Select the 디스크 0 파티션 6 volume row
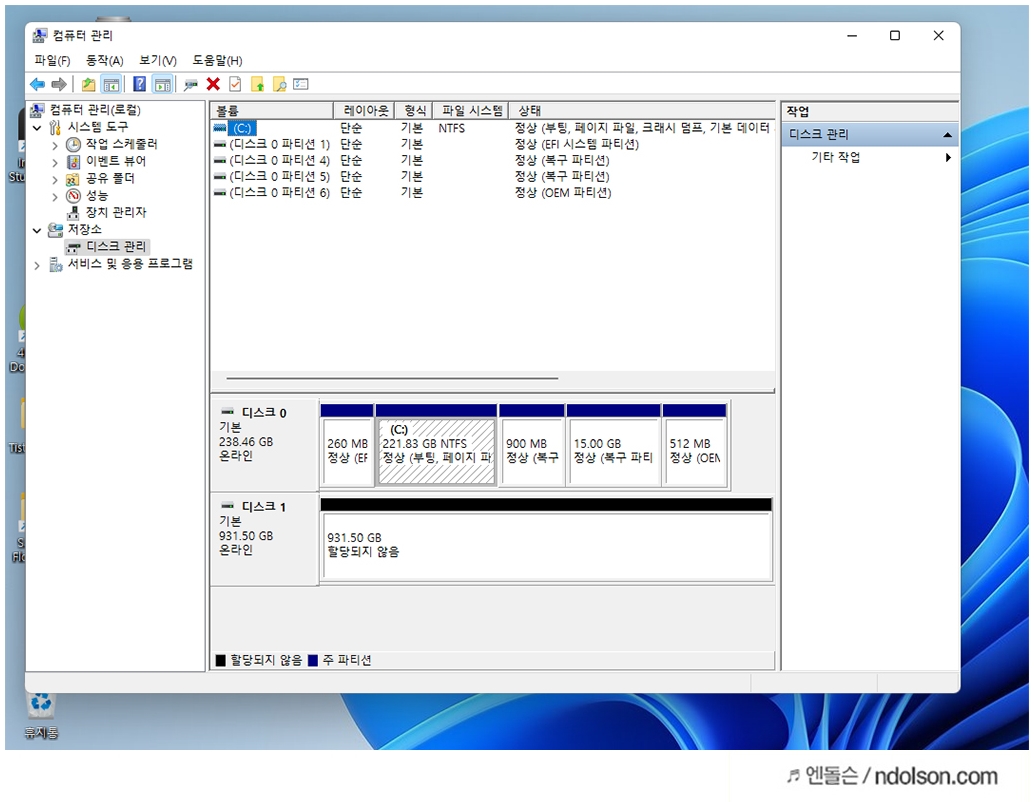This screenshot has width=1034, height=802. click(492, 193)
